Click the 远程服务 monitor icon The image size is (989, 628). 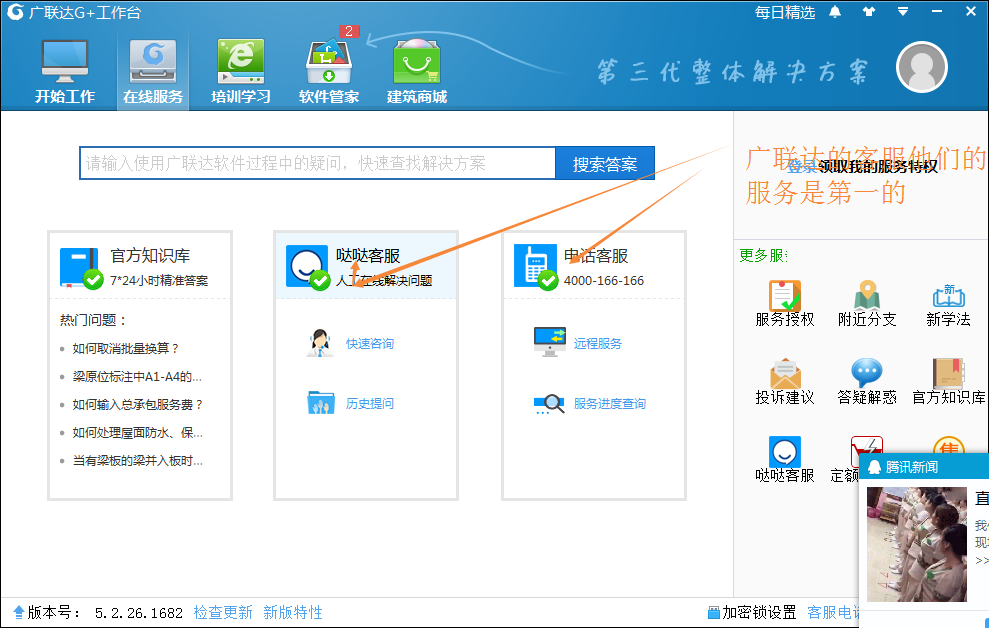click(549, 342)
